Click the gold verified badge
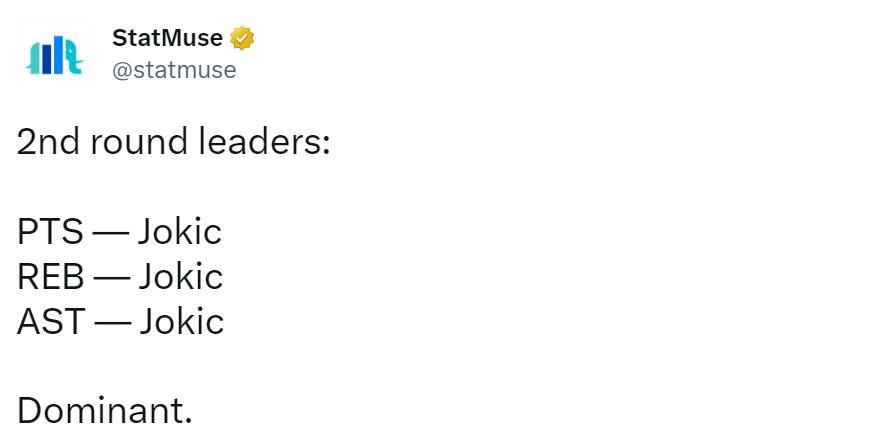 (x=242, y=39)
